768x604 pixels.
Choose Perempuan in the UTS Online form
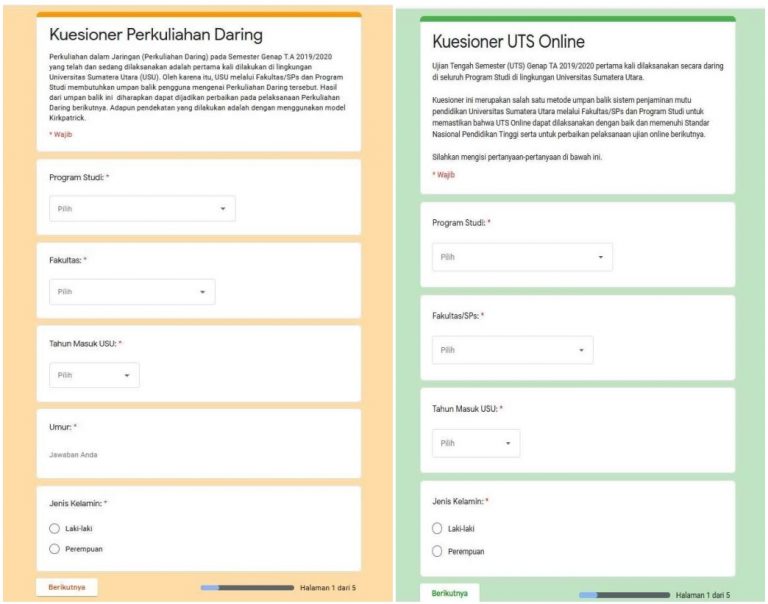click(x=438, y=551)
